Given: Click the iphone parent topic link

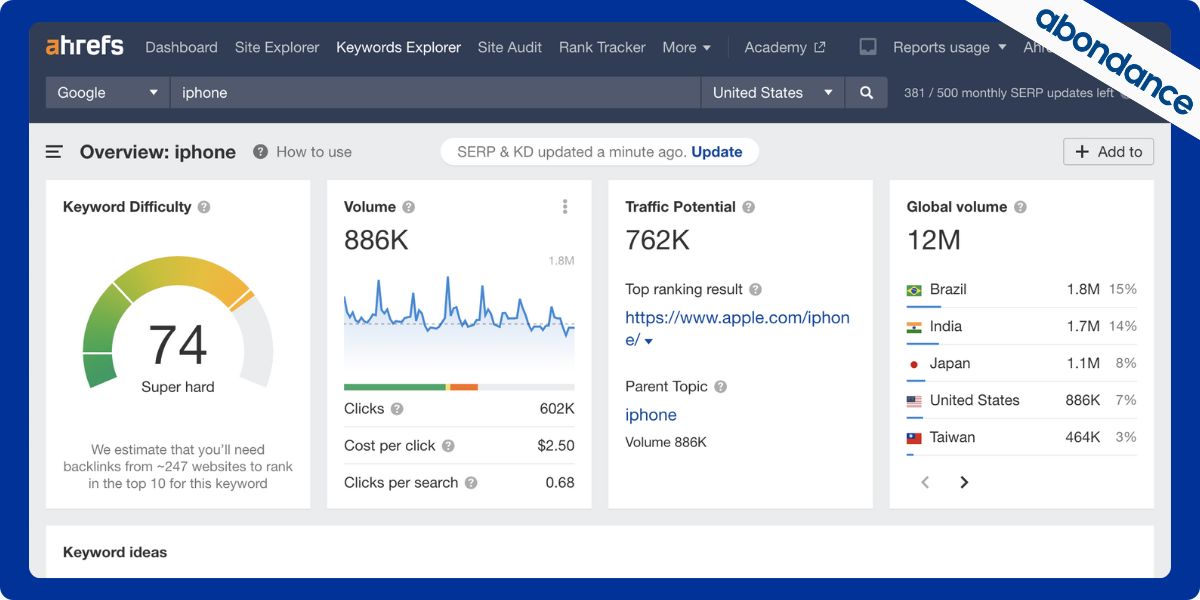Looking at the screenshot, I should [651, 415].
